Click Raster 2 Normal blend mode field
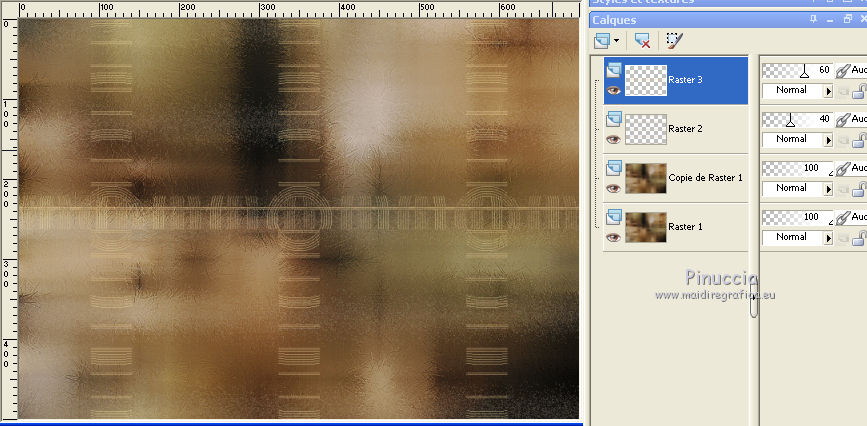The image size is (867, 426). coord(793,140)
